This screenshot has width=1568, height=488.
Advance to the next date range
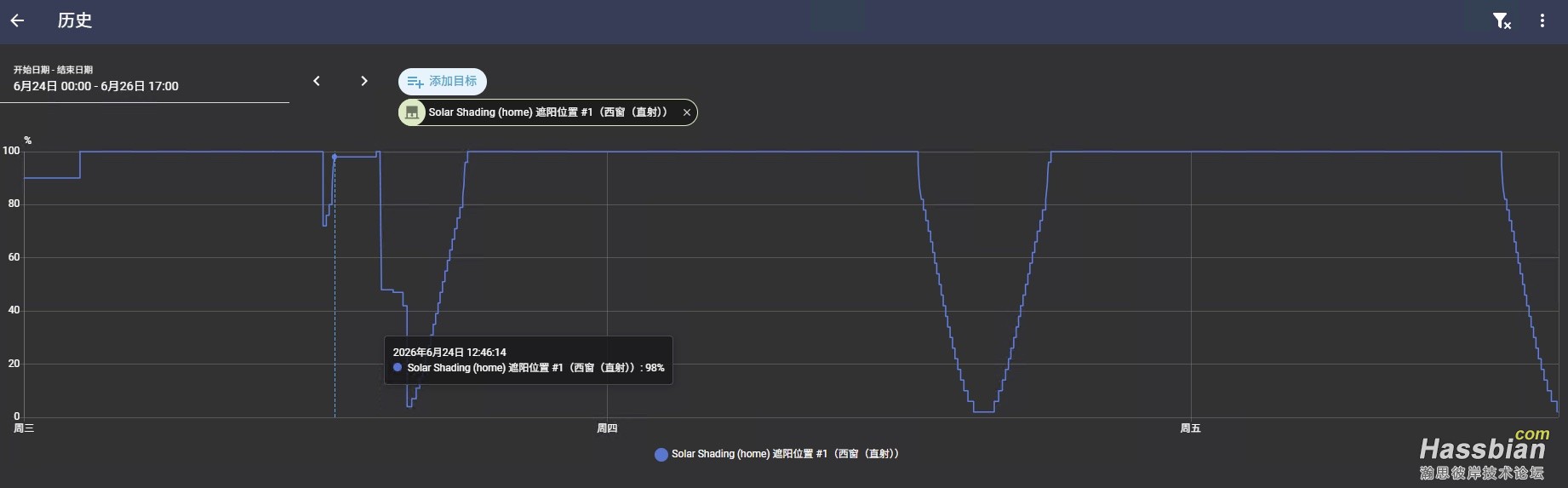click(x=364, y=81)
